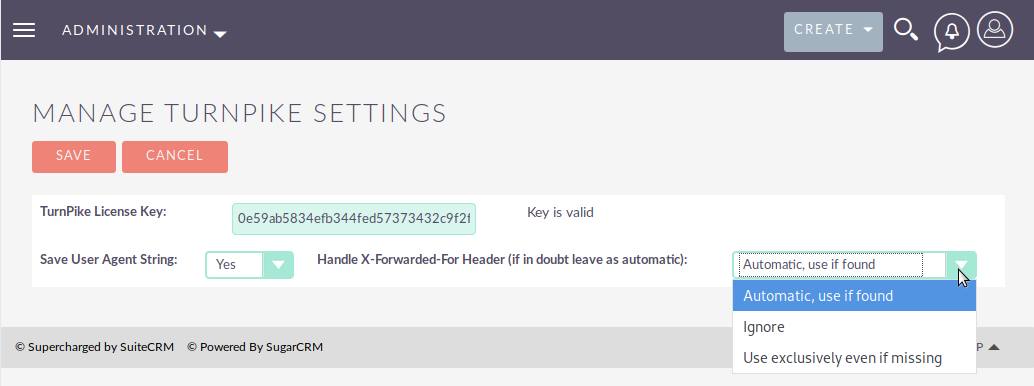Click the back-to-top arrow in footer

[x=994, y=347]
